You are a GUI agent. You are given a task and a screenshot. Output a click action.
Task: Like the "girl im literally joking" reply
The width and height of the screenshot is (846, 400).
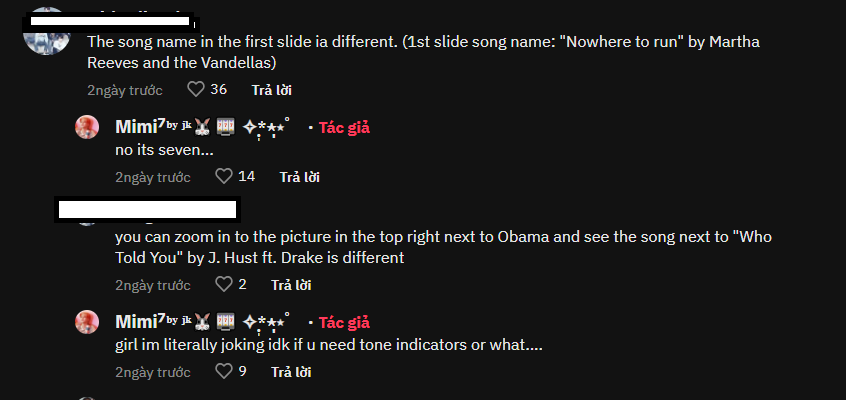[x=224, y=372]
